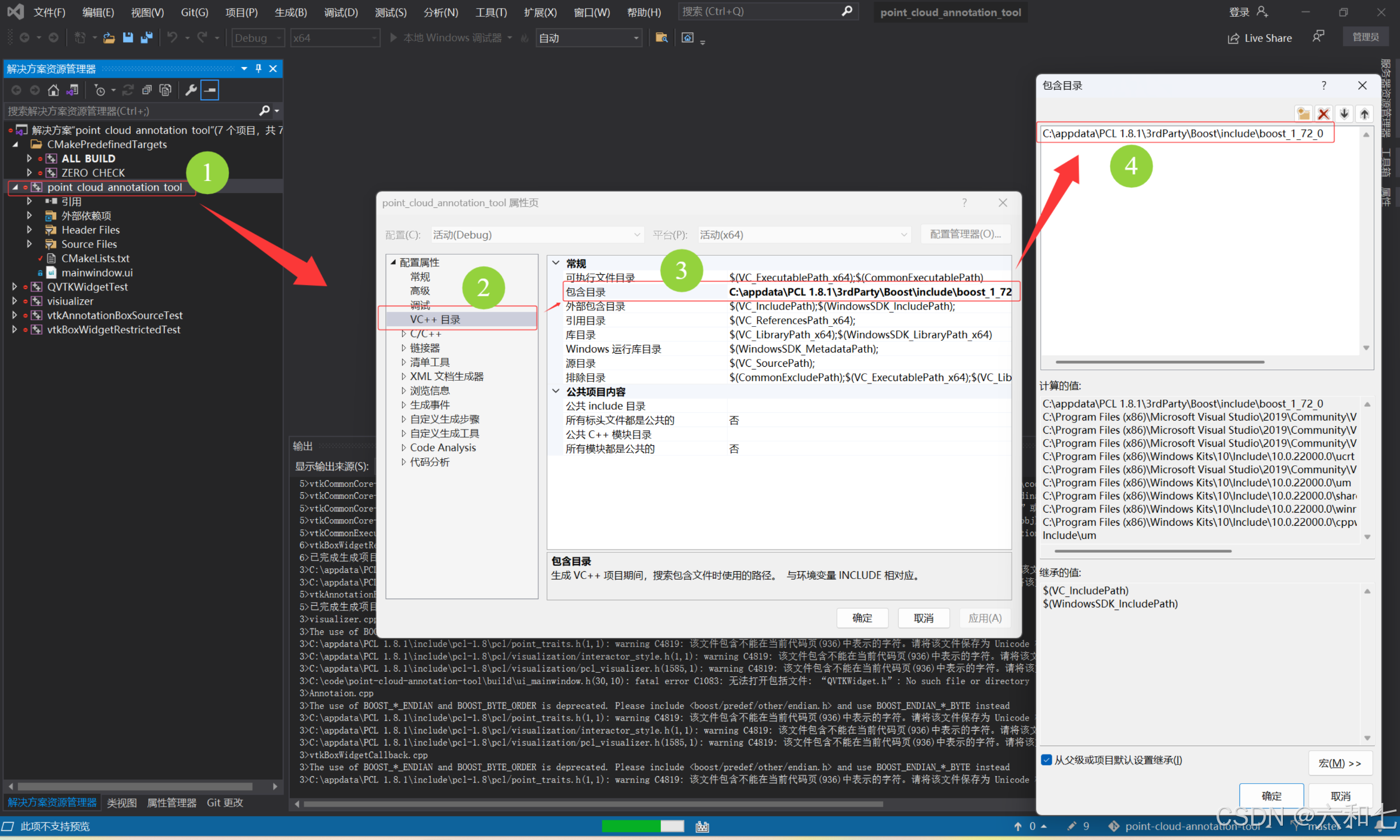Click Save All icon in main toolbar

(x=146, y=38)
